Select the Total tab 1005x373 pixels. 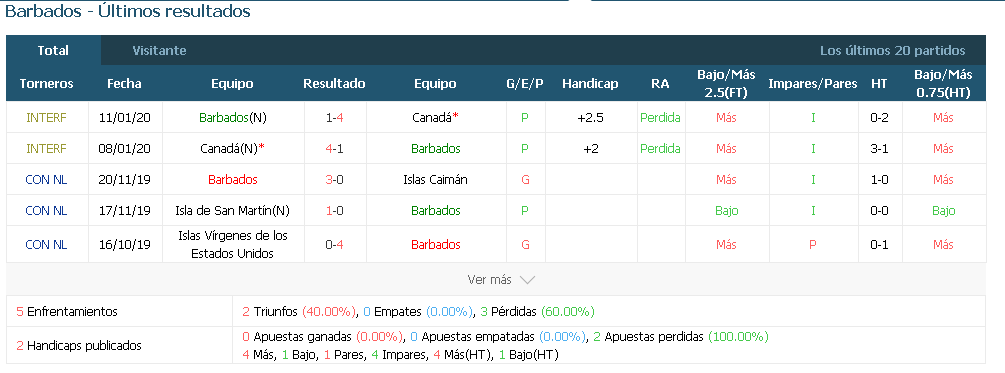pyautogui.click(x=53, y=51)
